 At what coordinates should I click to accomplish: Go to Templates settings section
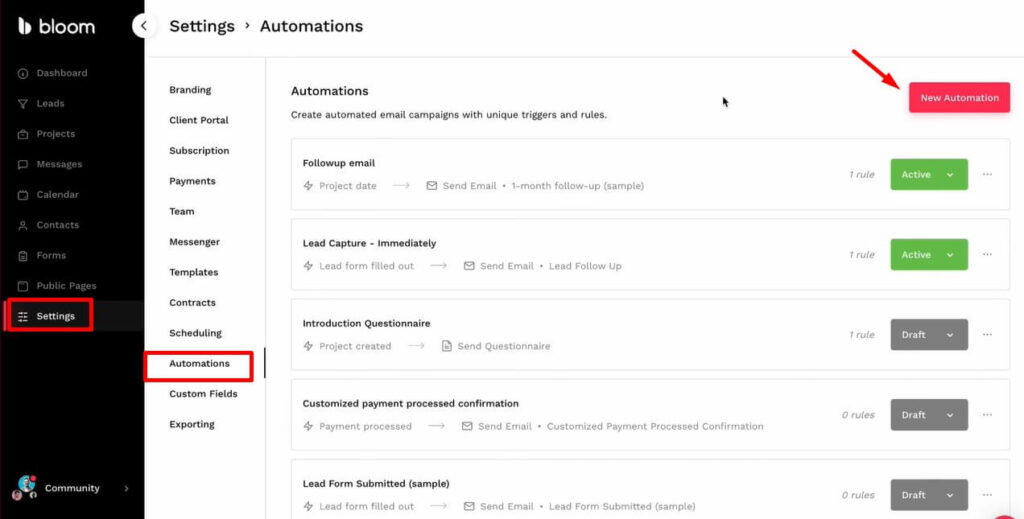(193, 272)
